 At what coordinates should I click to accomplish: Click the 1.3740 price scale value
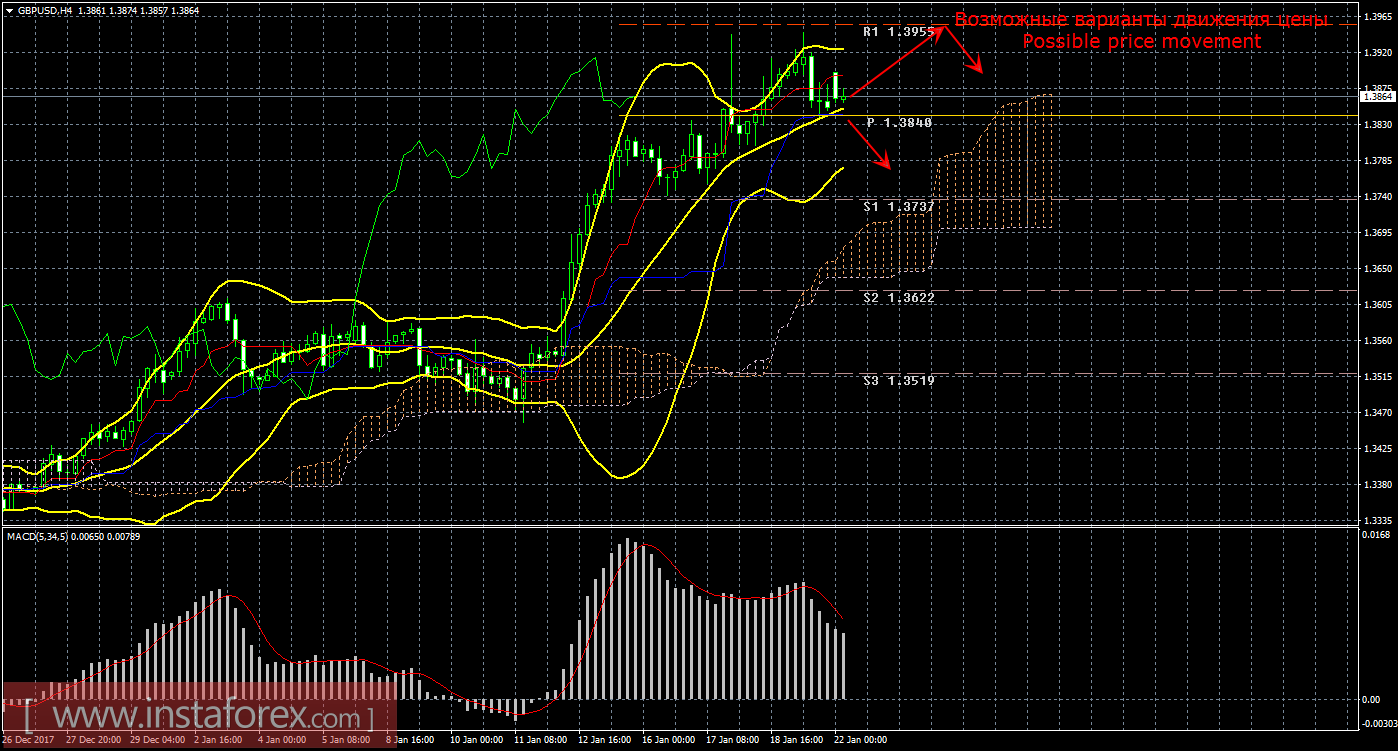click(1377, 197)
